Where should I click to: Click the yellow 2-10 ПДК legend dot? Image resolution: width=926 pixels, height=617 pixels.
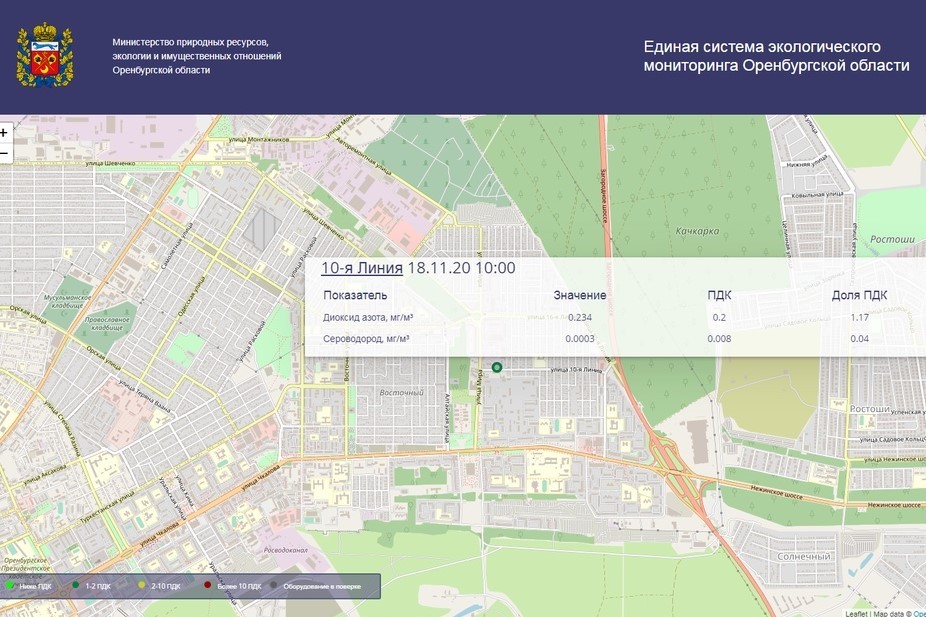(141, 586)
